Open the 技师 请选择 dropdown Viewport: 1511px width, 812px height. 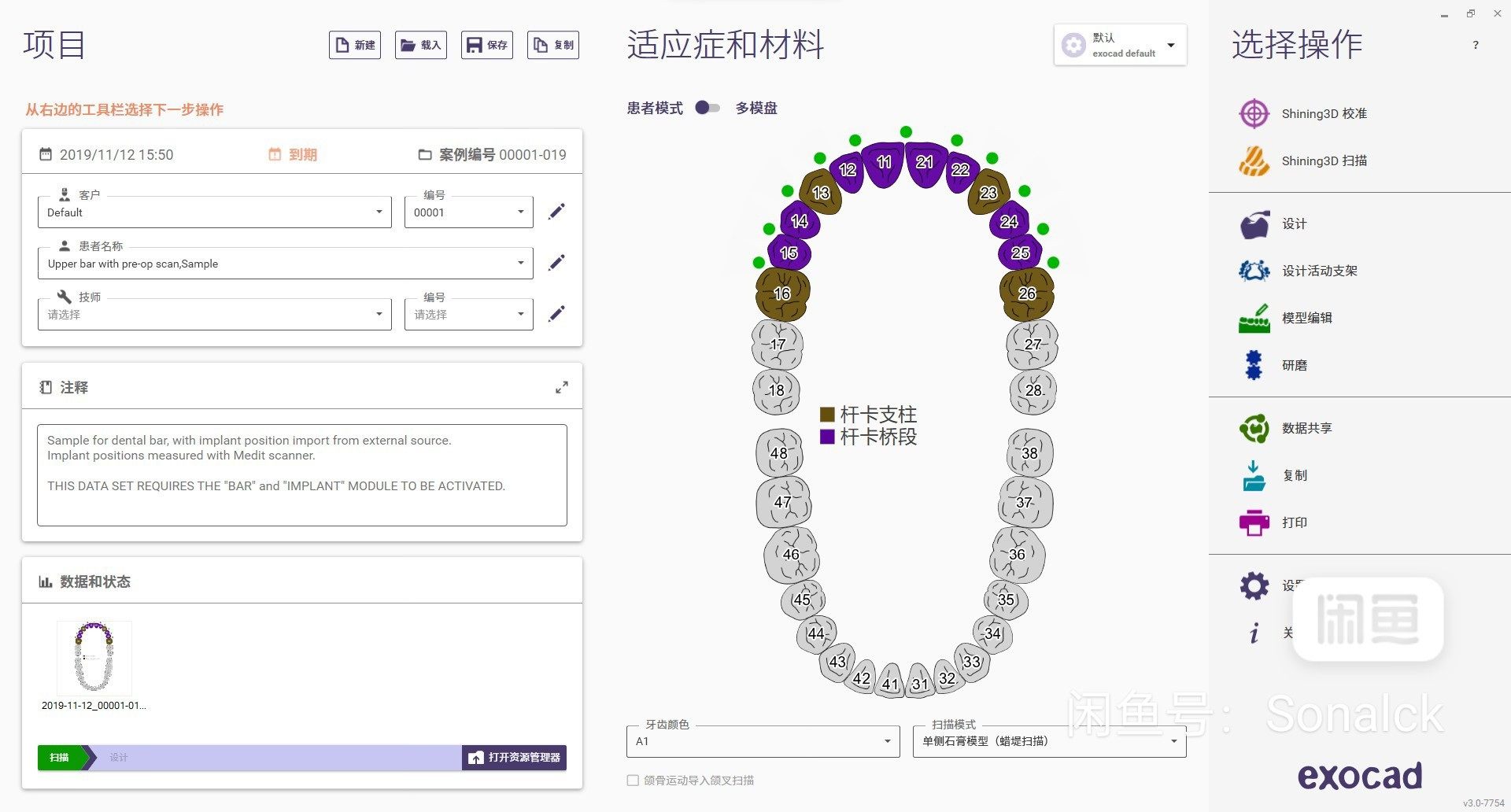coord(214,314)
